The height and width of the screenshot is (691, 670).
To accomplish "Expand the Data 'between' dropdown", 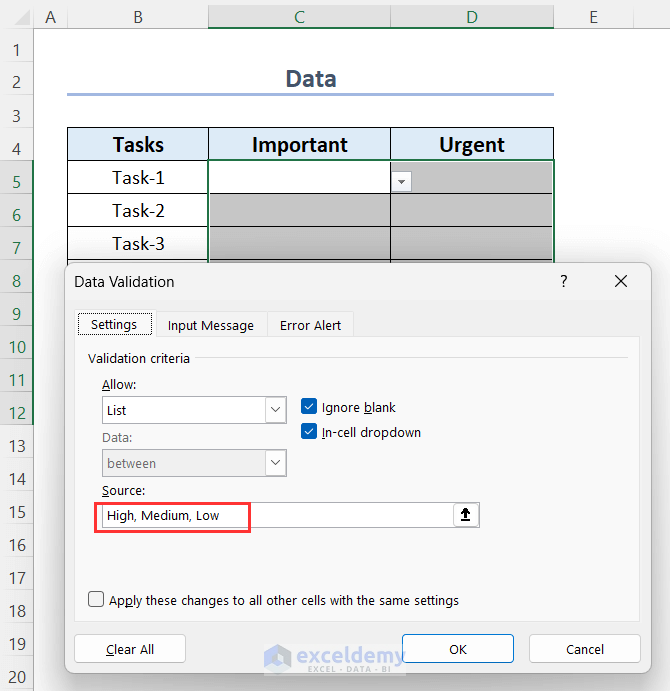I will 276,463.
